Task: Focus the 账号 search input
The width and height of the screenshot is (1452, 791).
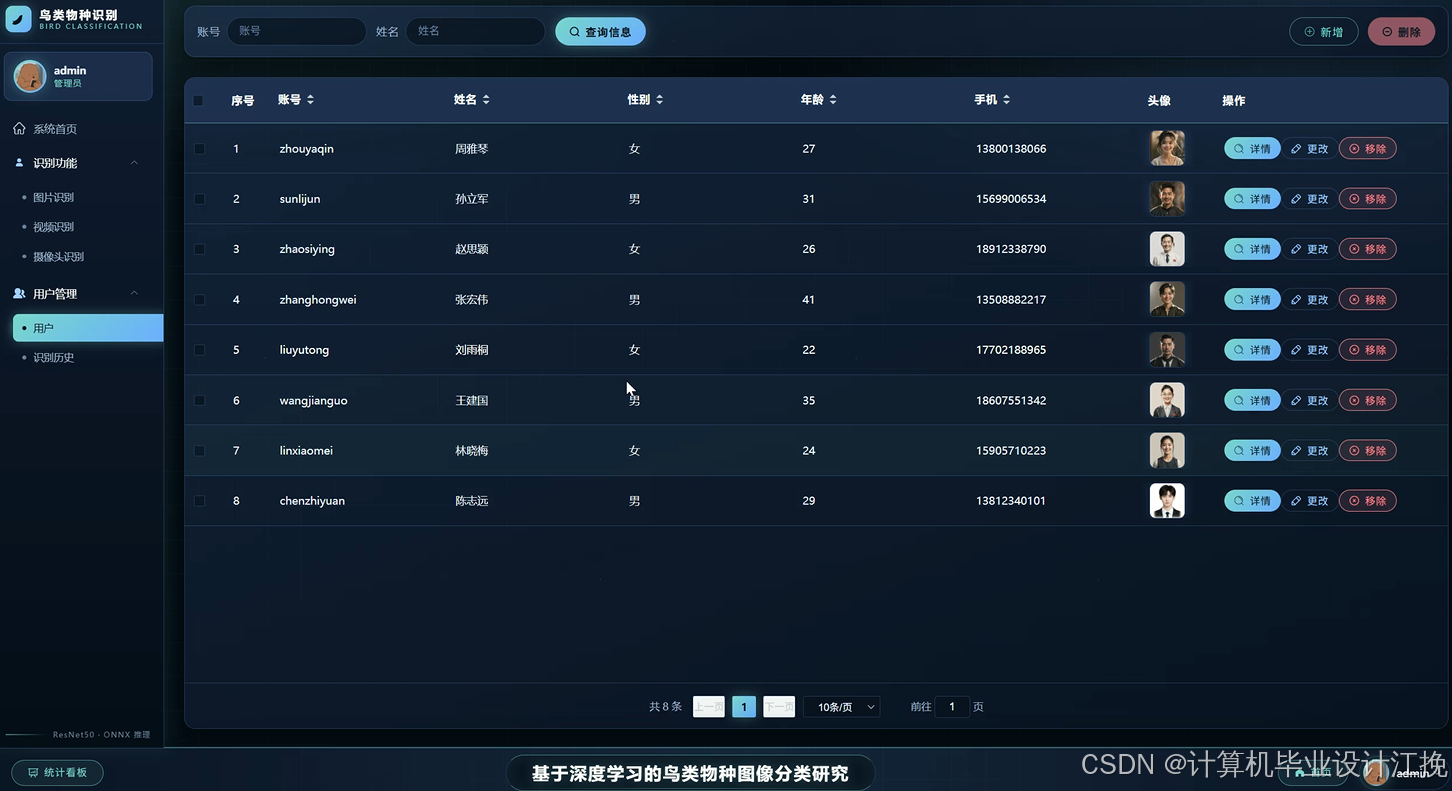Action: (x=297, y=31)
